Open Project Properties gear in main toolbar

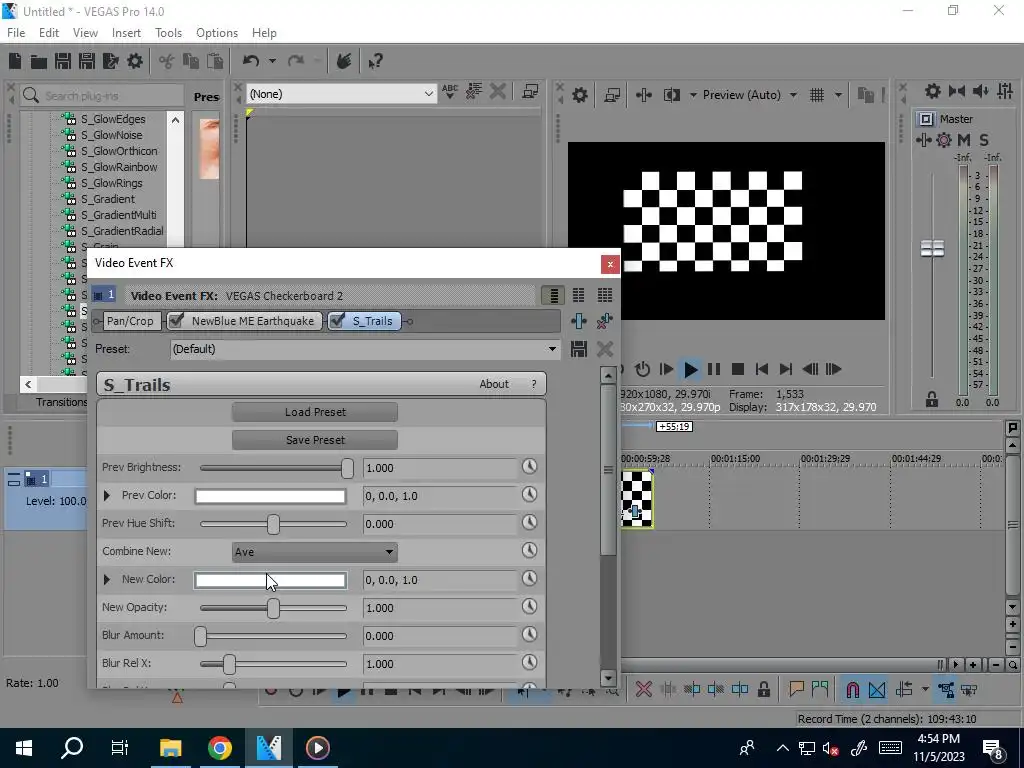tap(135, 61)
